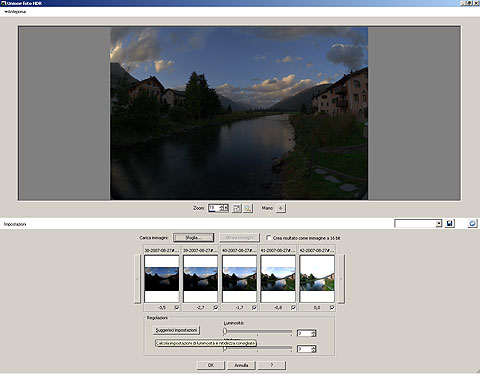Click the zoom value dropdown arrow
Viewport: 480px width, 374px height.
click(x=226, y=208)
